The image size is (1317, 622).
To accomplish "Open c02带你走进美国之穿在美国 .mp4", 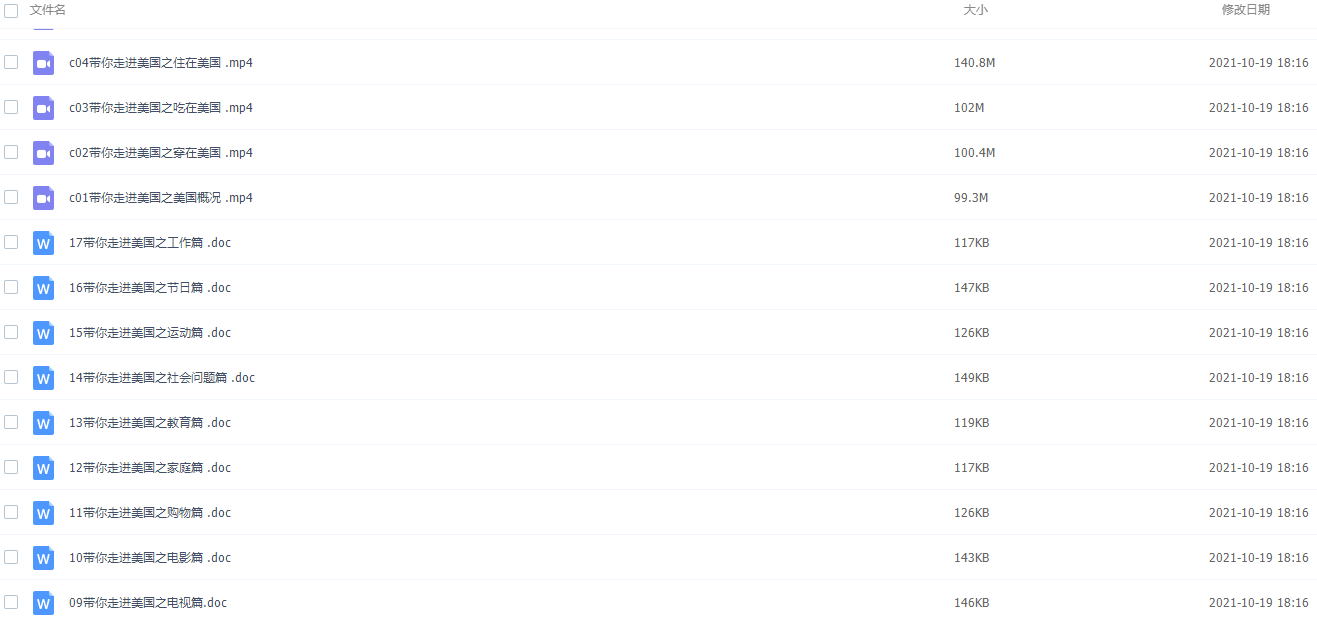I will coord(161,153).
